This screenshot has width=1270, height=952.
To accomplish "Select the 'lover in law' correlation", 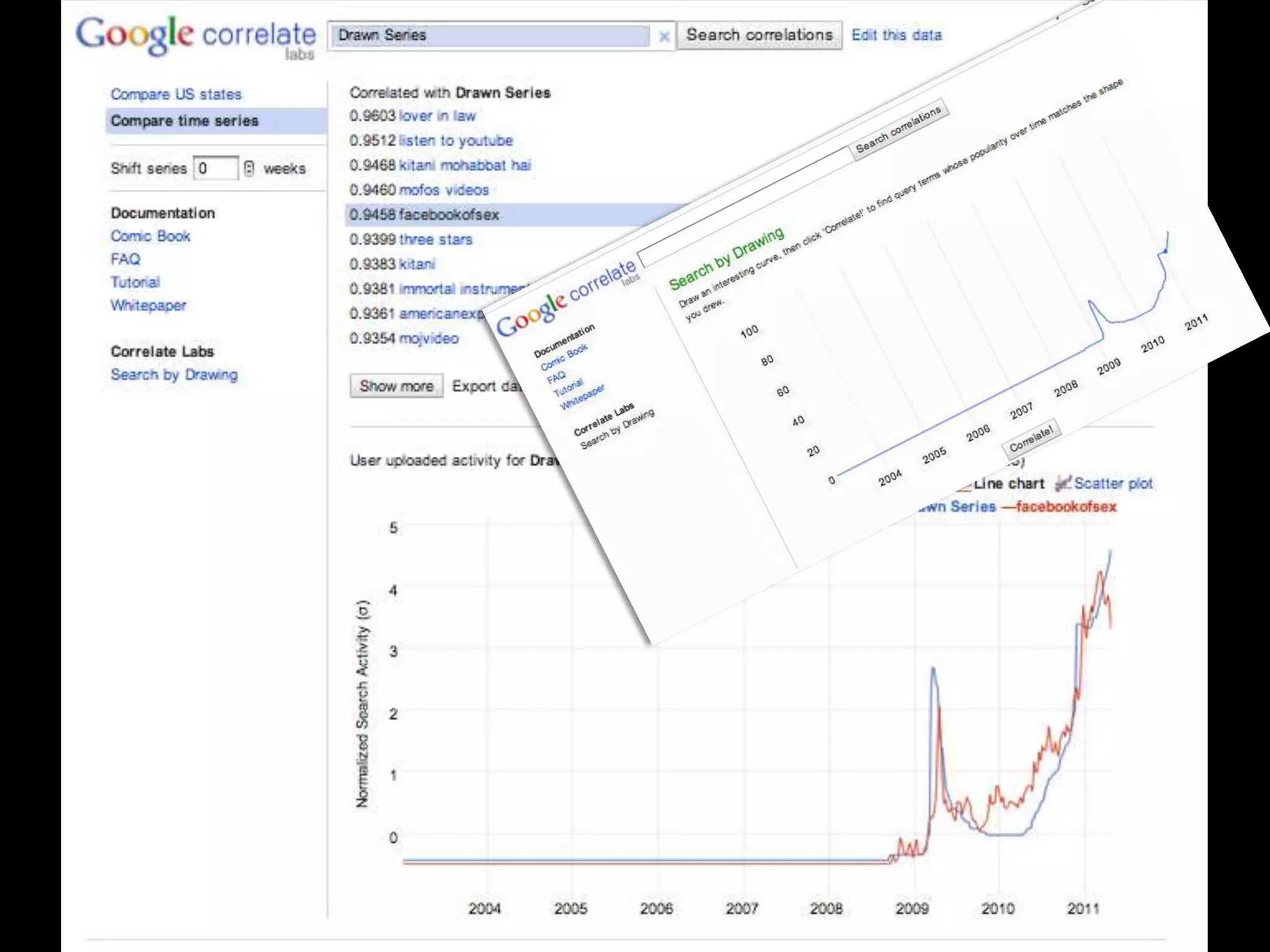I will pyautogui.click(x=437, y=116).
